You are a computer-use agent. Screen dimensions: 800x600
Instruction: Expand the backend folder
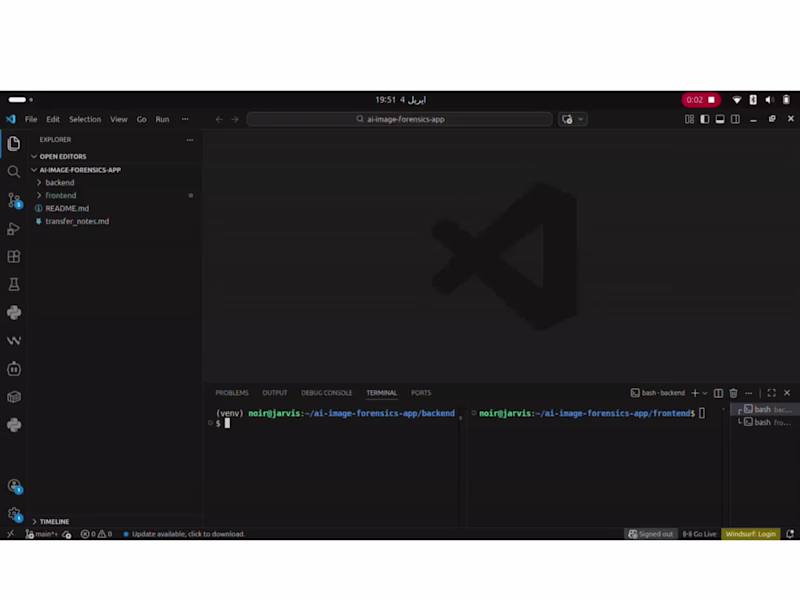point(60,183)
